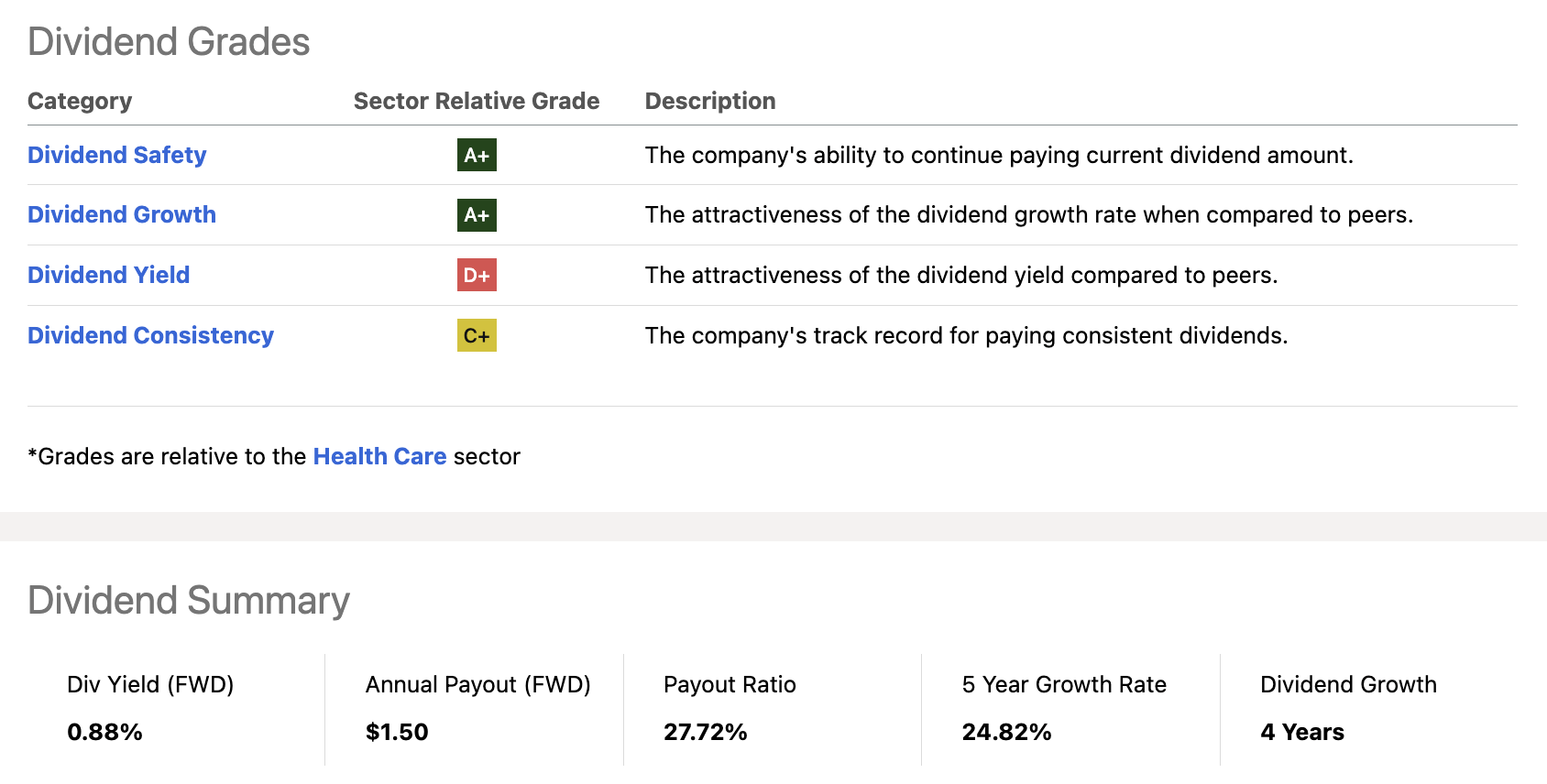Click the Description column header
Image resolution: width=1547 pixels, height=784 pixels.
710,101
